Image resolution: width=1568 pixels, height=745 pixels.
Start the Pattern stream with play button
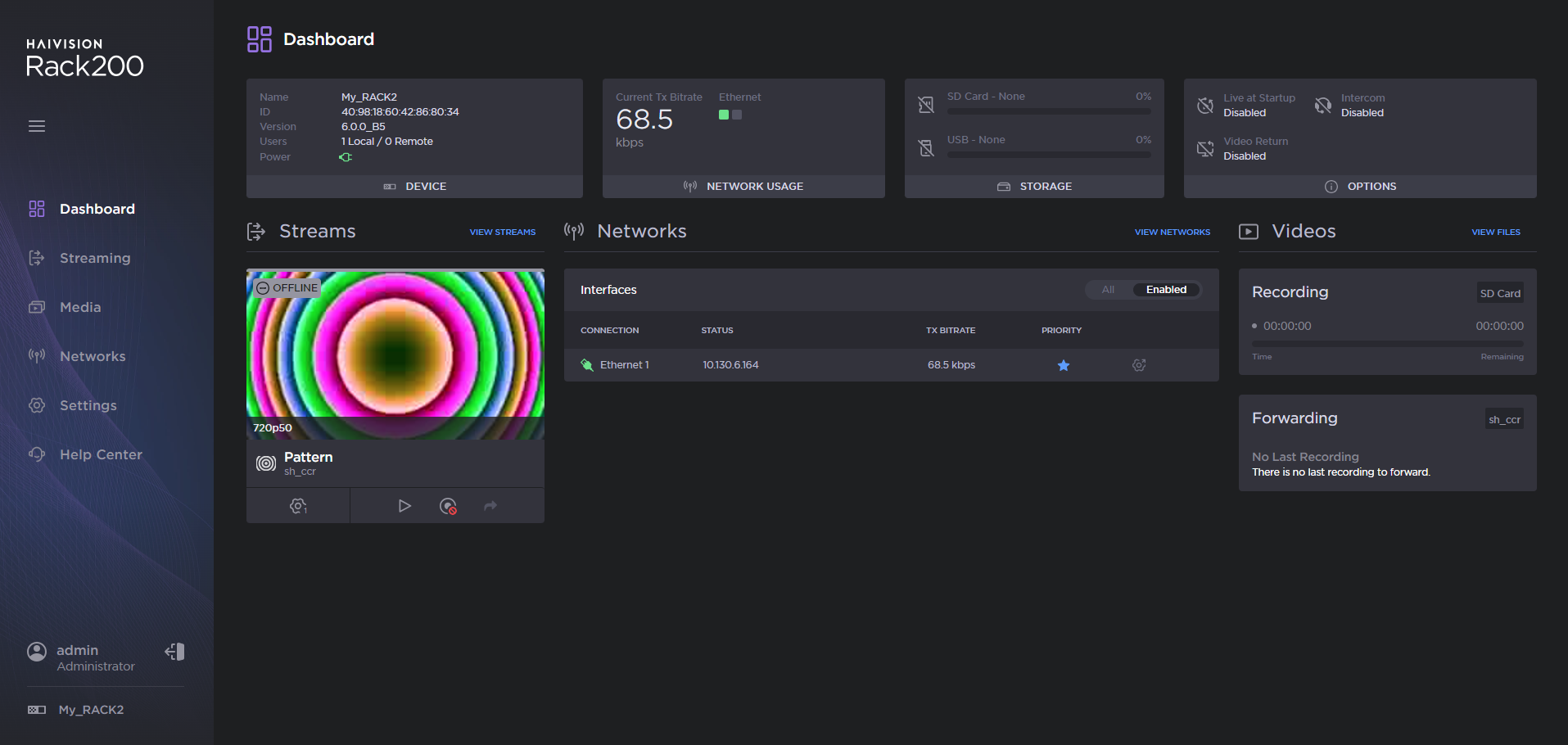tap(404, 506)
